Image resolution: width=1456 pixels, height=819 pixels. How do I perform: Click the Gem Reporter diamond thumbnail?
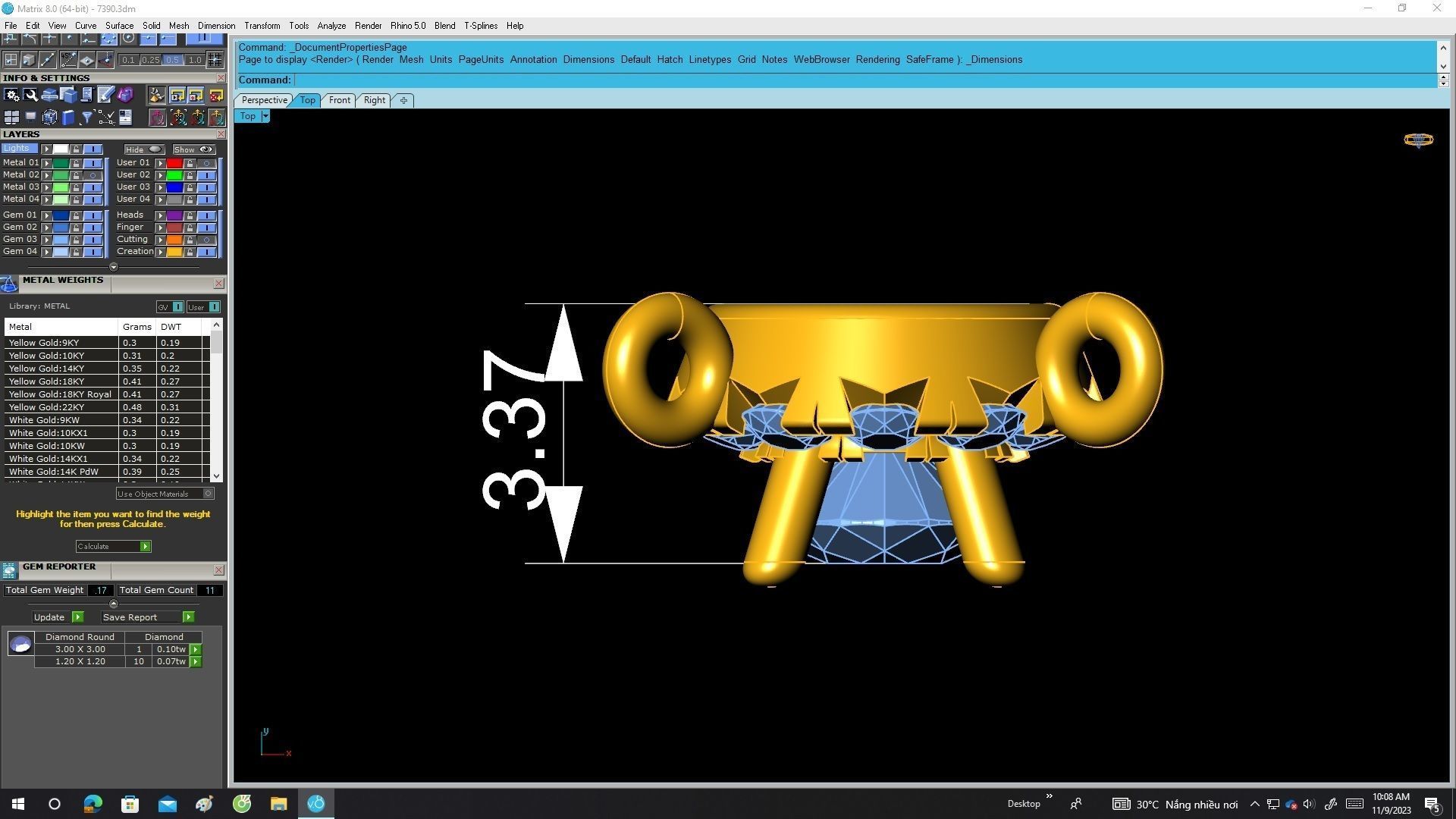click(x=20, y=645)
